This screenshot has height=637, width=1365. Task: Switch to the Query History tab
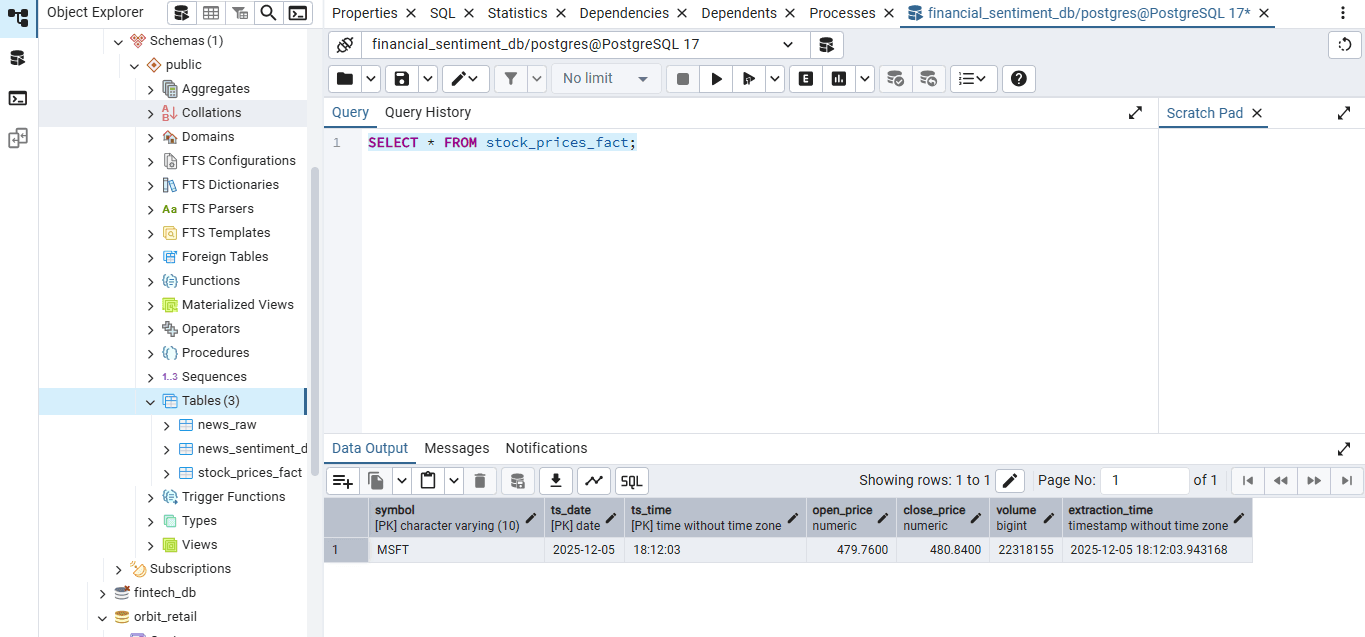tap(428, 113)
